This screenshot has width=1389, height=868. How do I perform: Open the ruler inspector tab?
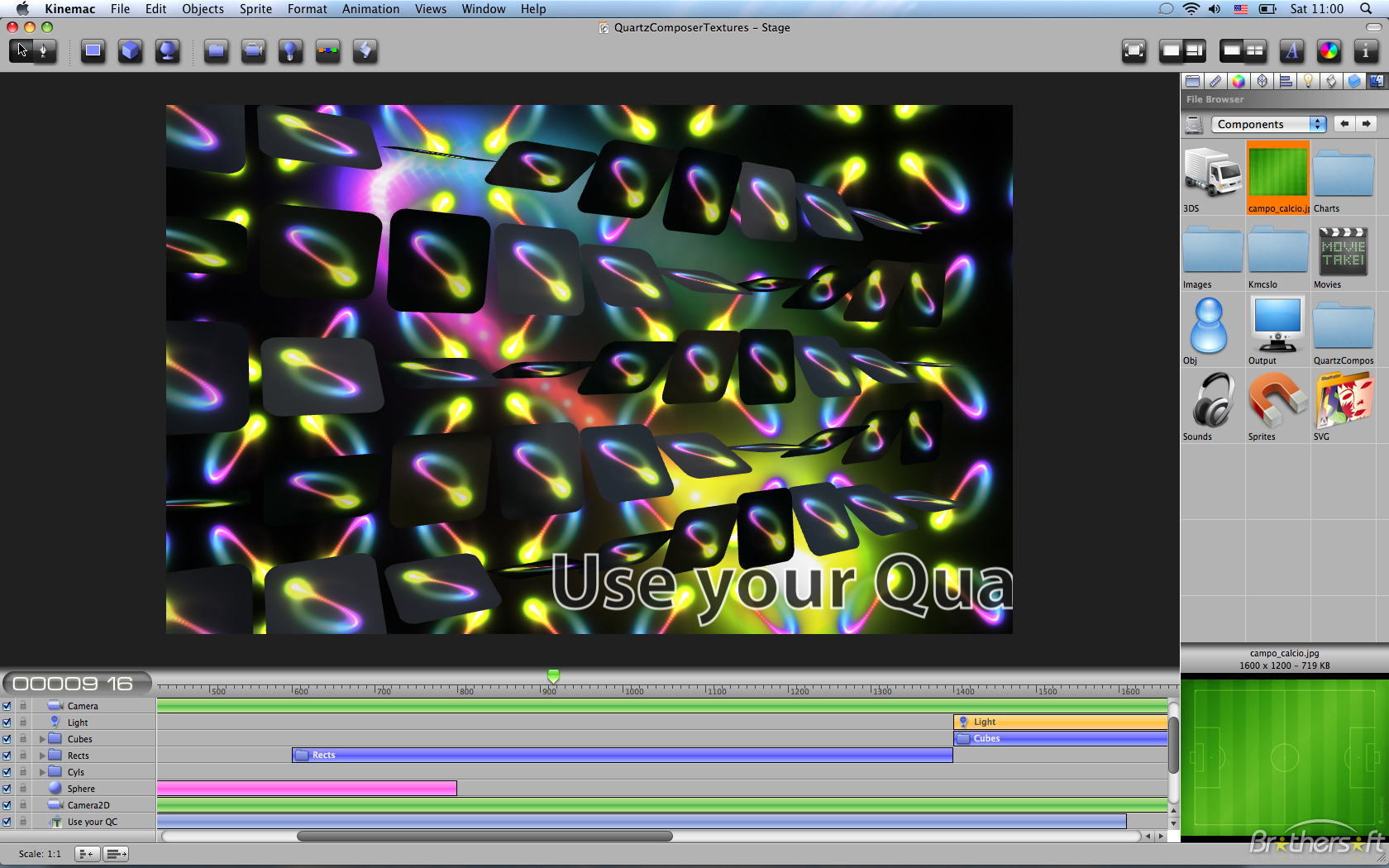click(1215, 81)
